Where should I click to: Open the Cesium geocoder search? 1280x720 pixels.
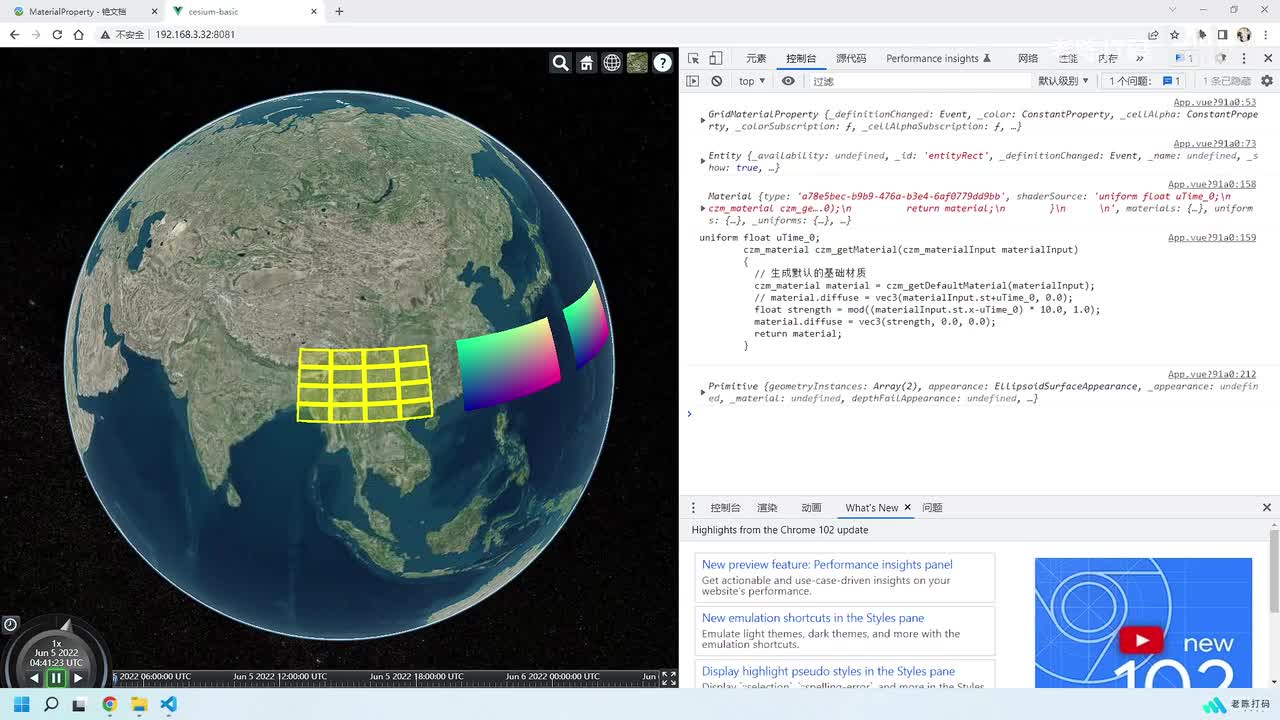point(561,63)
